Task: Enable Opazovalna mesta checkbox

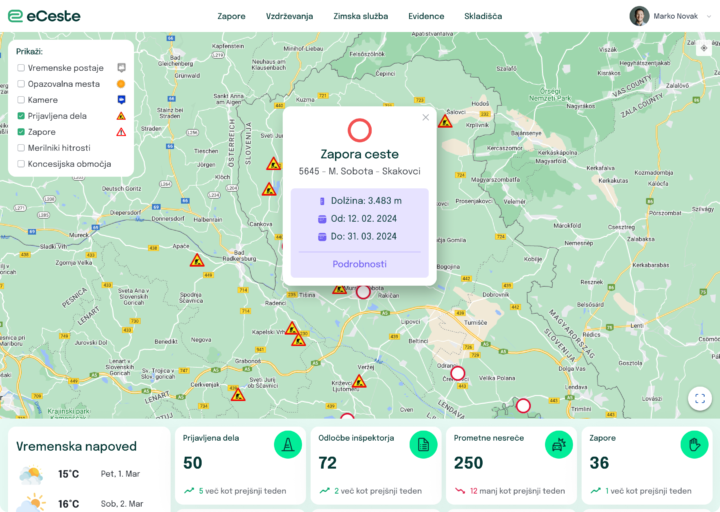Action: pyautogui.click(x=21, y=84)
